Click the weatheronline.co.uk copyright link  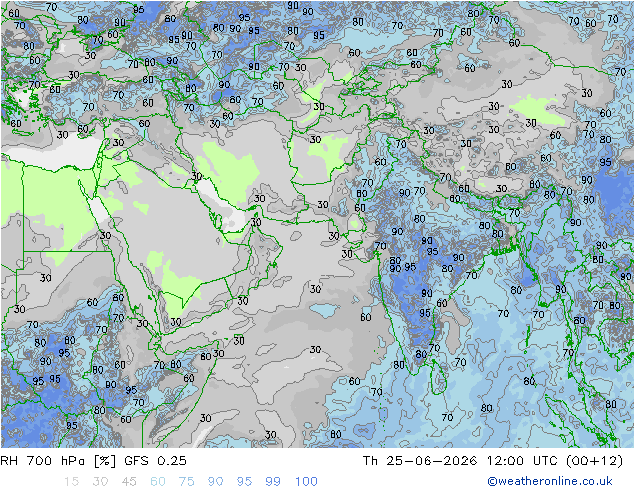click(550, 481)
